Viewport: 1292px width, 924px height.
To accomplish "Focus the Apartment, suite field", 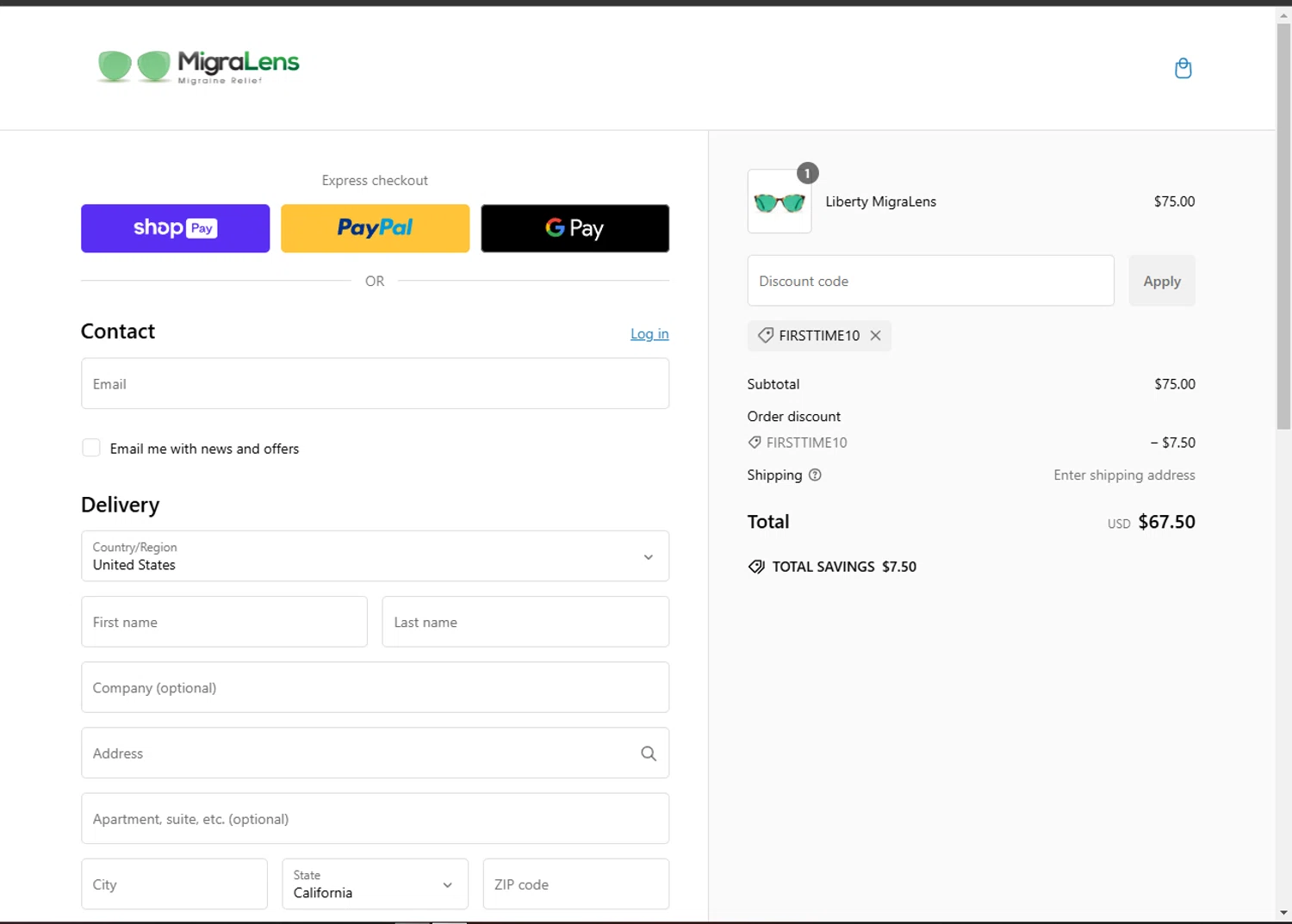I will point(375,818).
